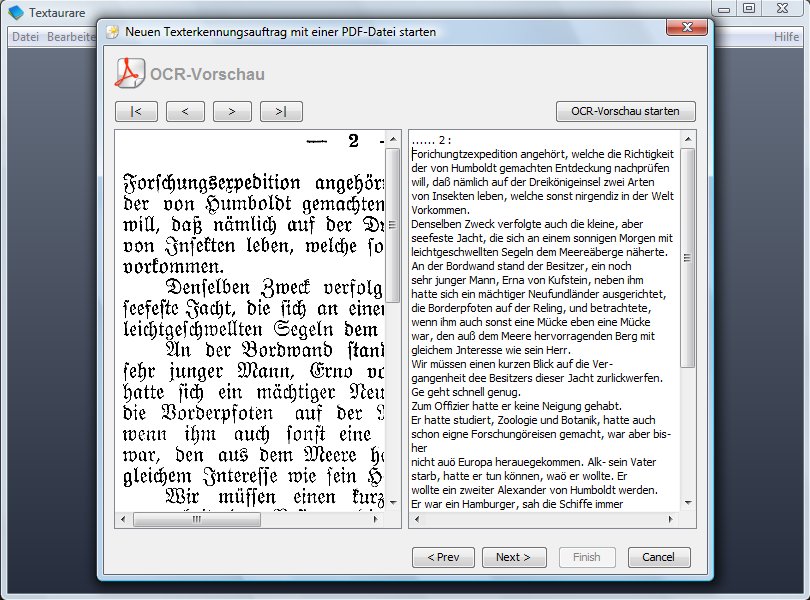Click the text 'Vorkommen.' in OCR output
The image size is (810, 600).
(440, 210)
